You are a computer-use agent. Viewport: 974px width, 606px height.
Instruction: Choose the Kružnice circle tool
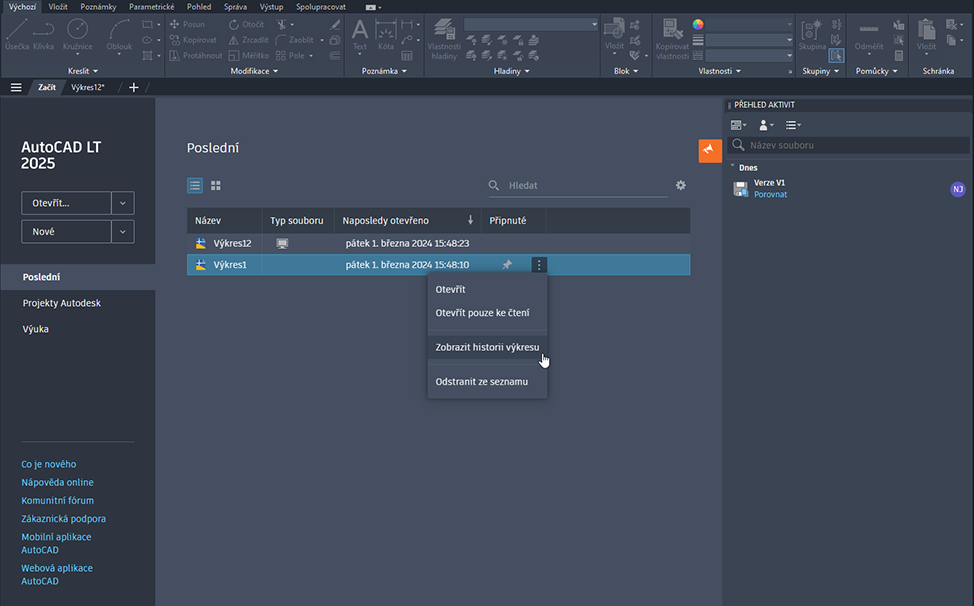[78, 34]
